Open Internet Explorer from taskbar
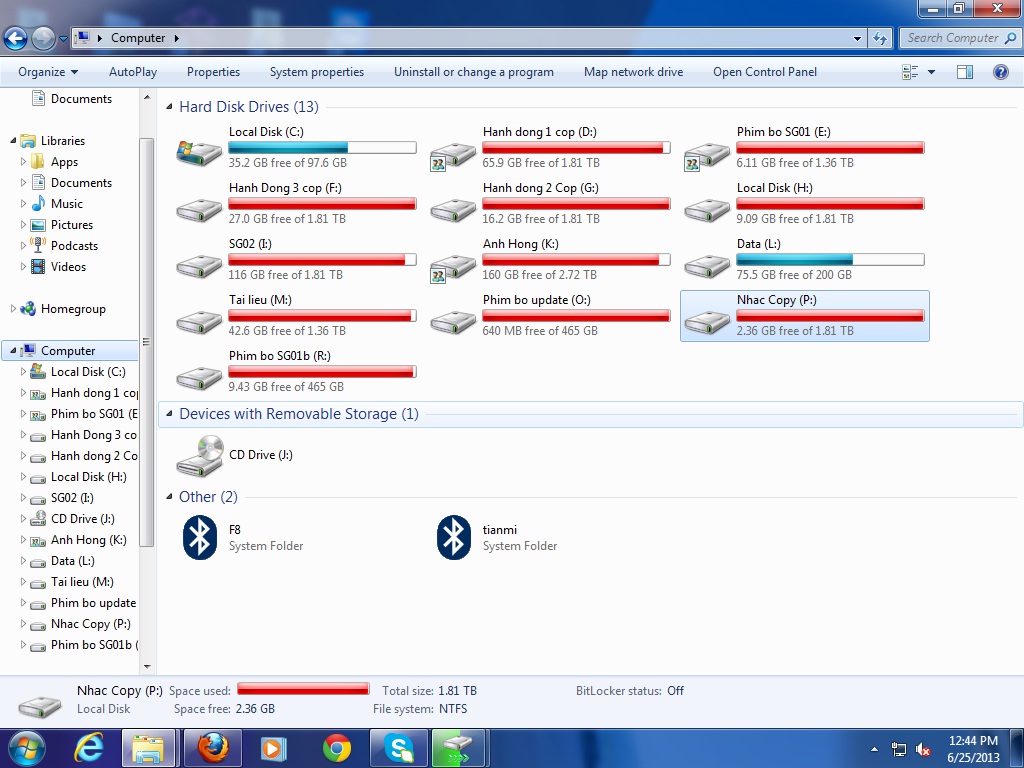This screenshot has height=768, width=1024. pos(89,748)
